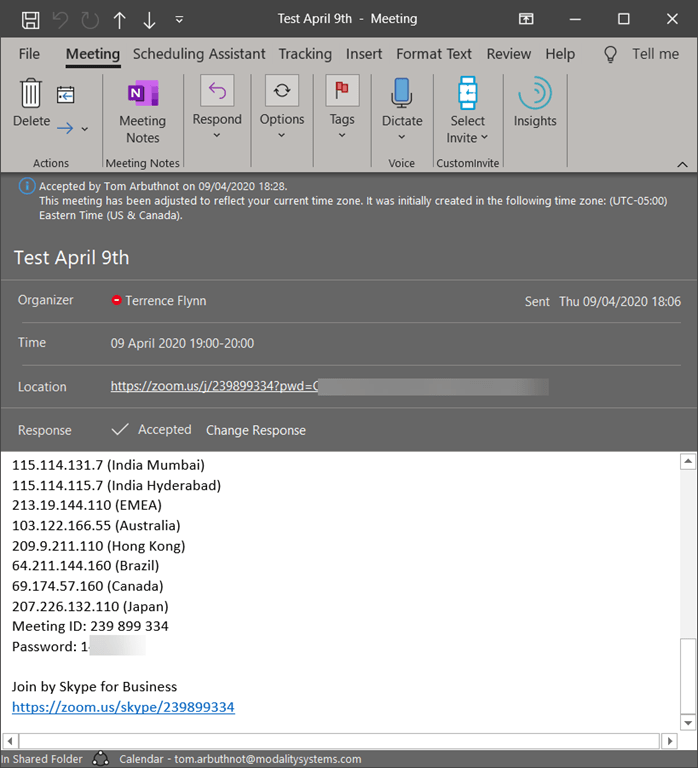
Task: Click the Dictate microphone icon
Action: pyautogui.click(x=402, y=94)
